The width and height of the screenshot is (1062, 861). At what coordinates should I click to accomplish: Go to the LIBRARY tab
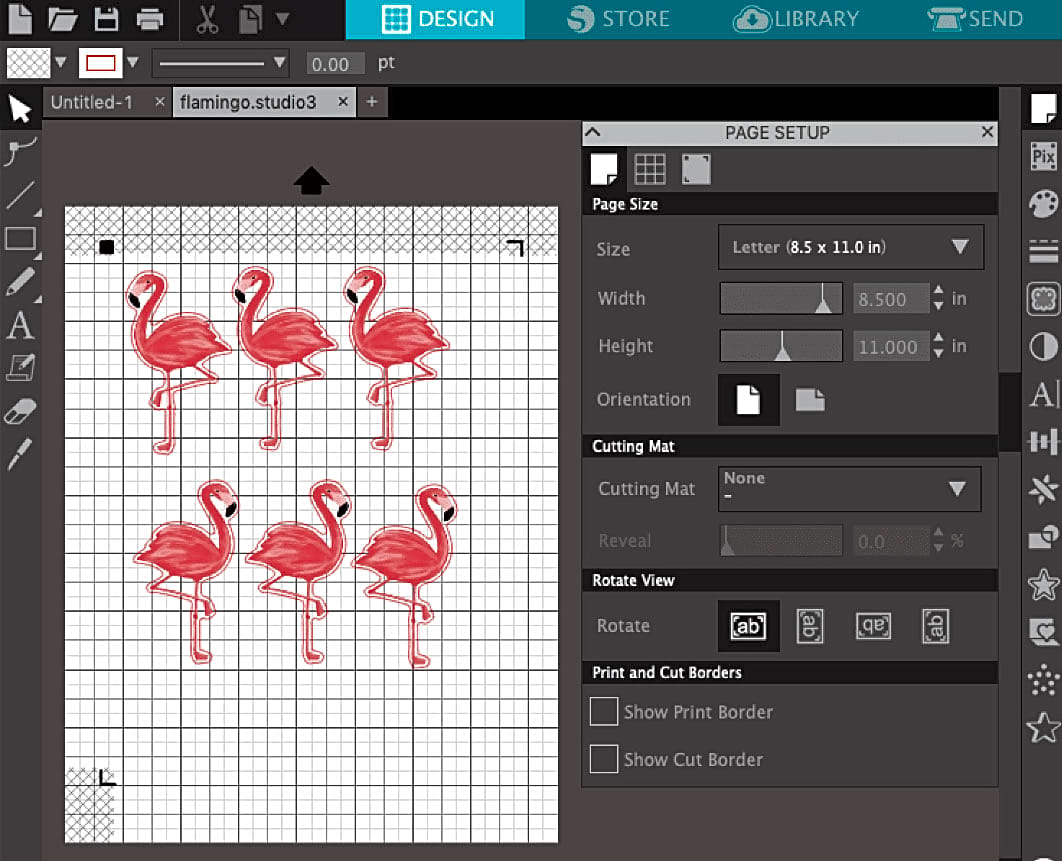point(796,19)
